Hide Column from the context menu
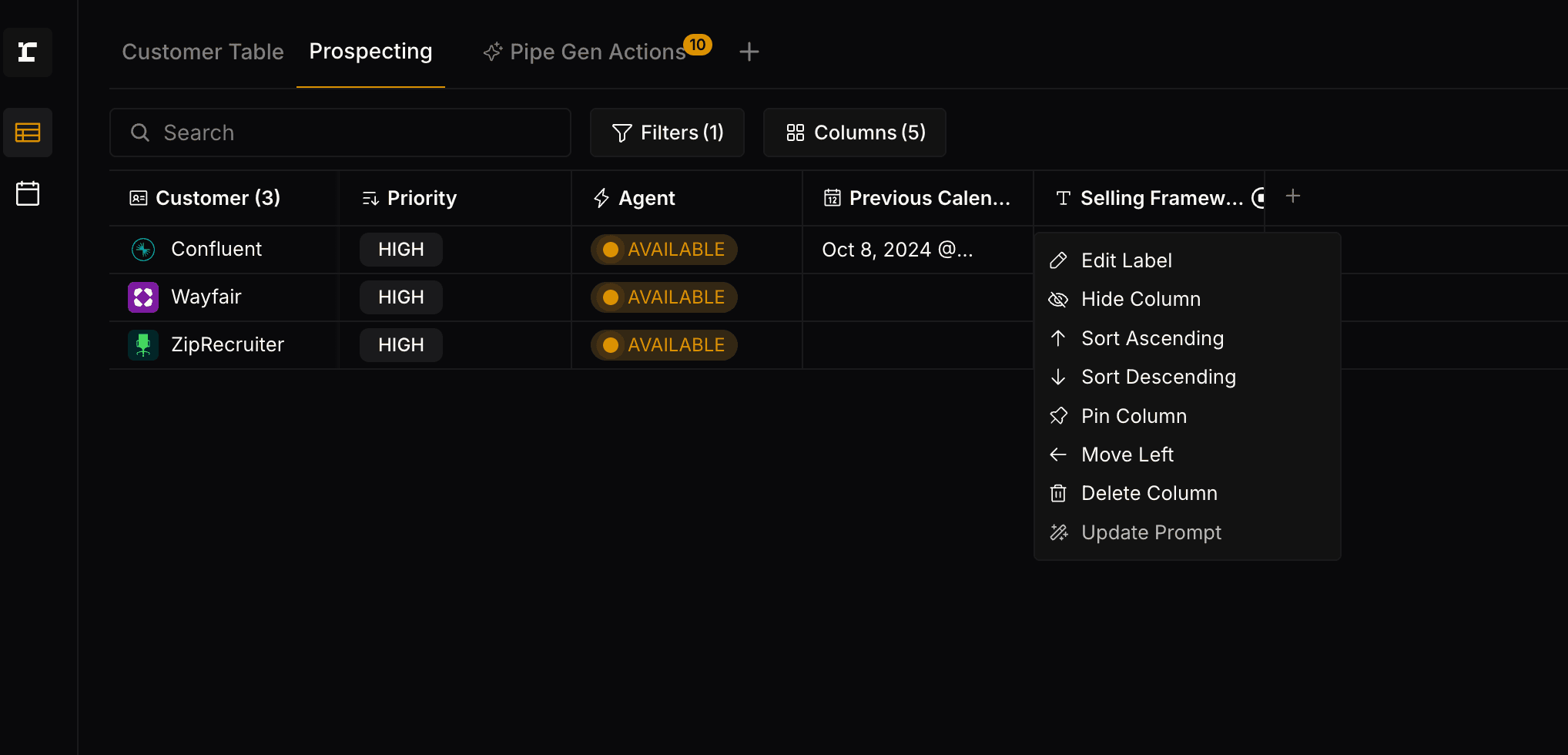This screenshot has height=755, width=1568. pyautogui.click(x=1140, y=299)
